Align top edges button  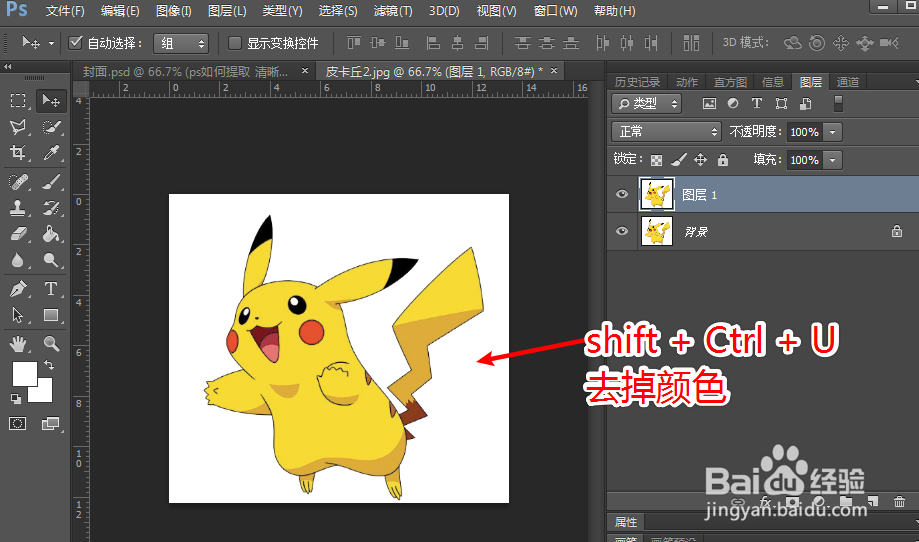click(x=353, y=43)
